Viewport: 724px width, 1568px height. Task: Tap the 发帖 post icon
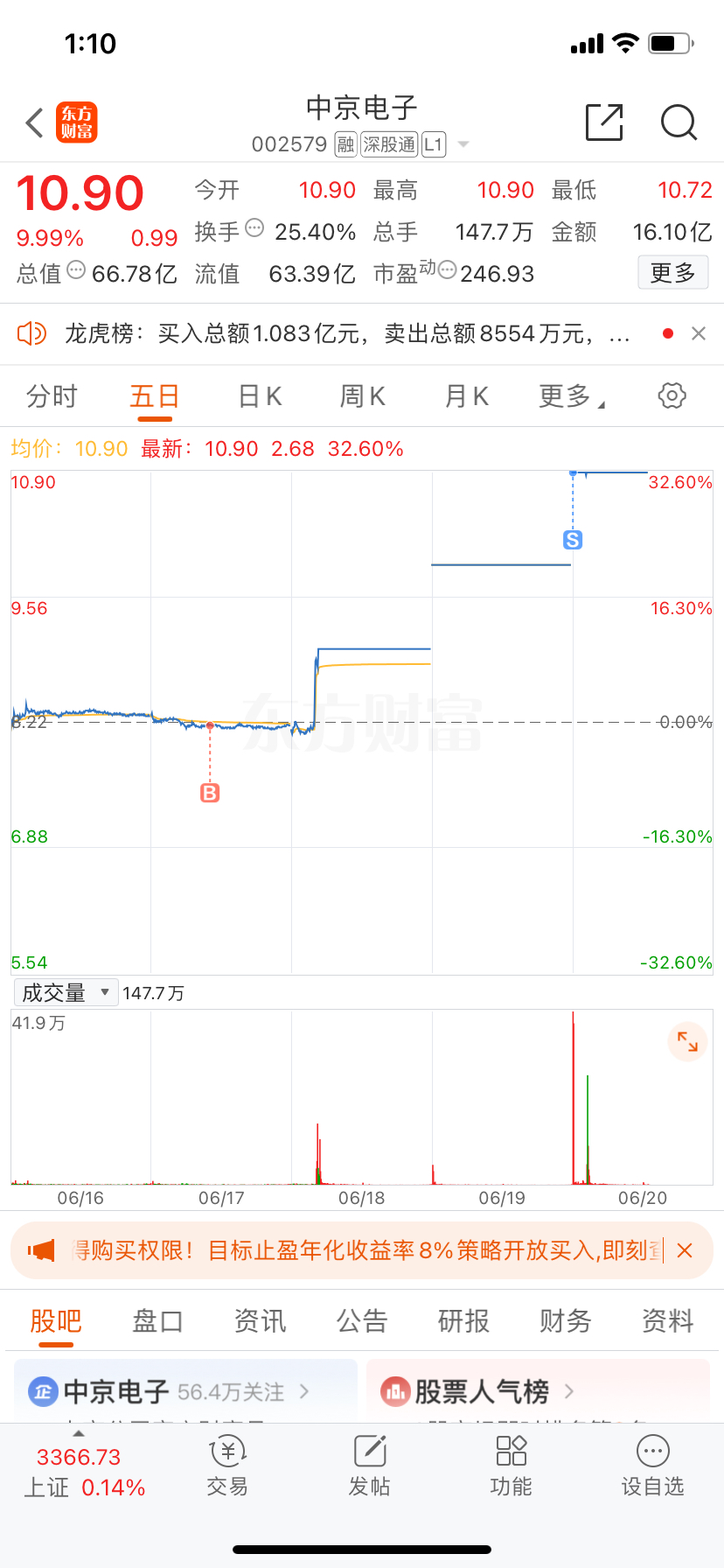(x=369, y=1466)
